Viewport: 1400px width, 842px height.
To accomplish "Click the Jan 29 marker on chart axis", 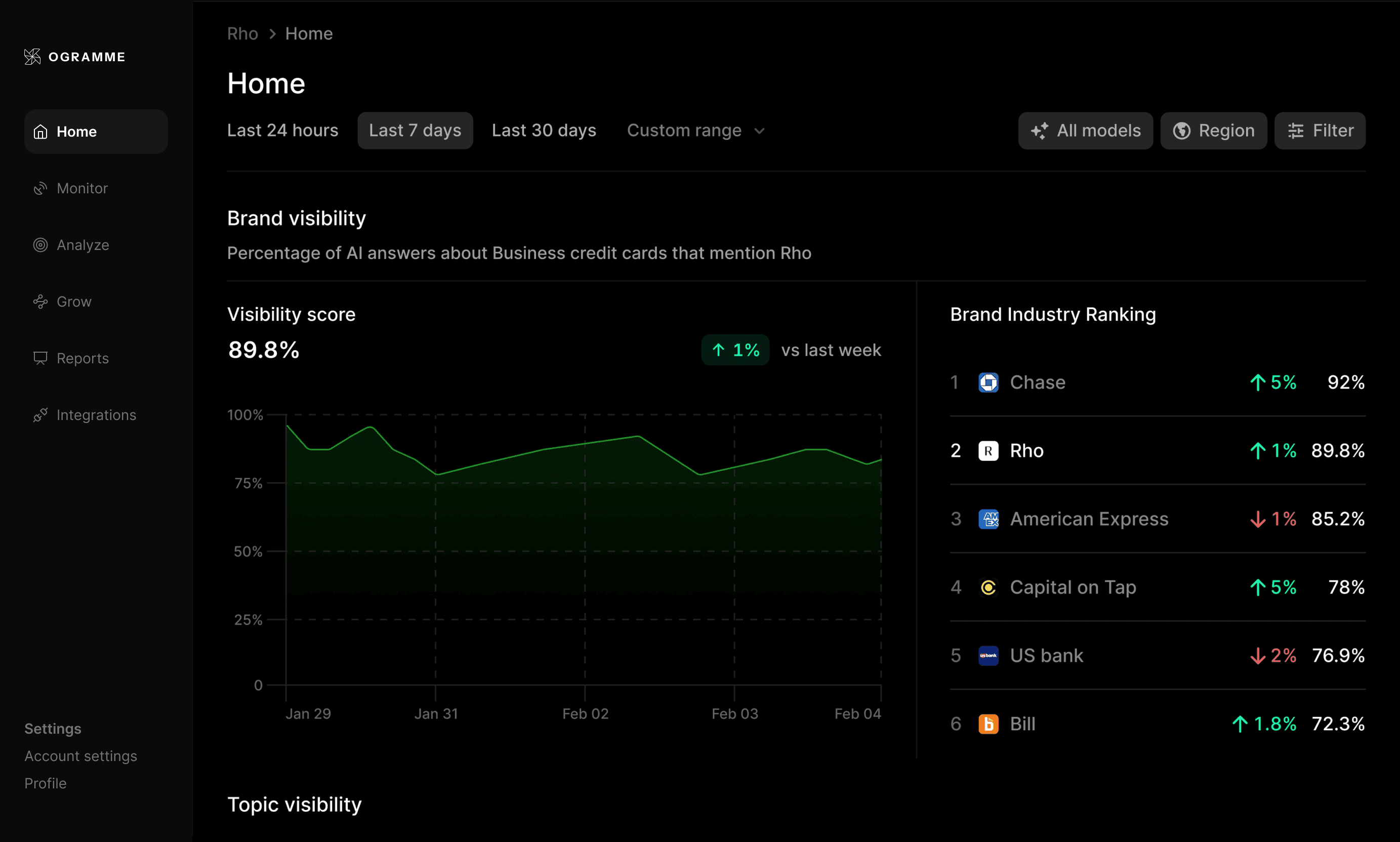I will (x=308, y=714).
